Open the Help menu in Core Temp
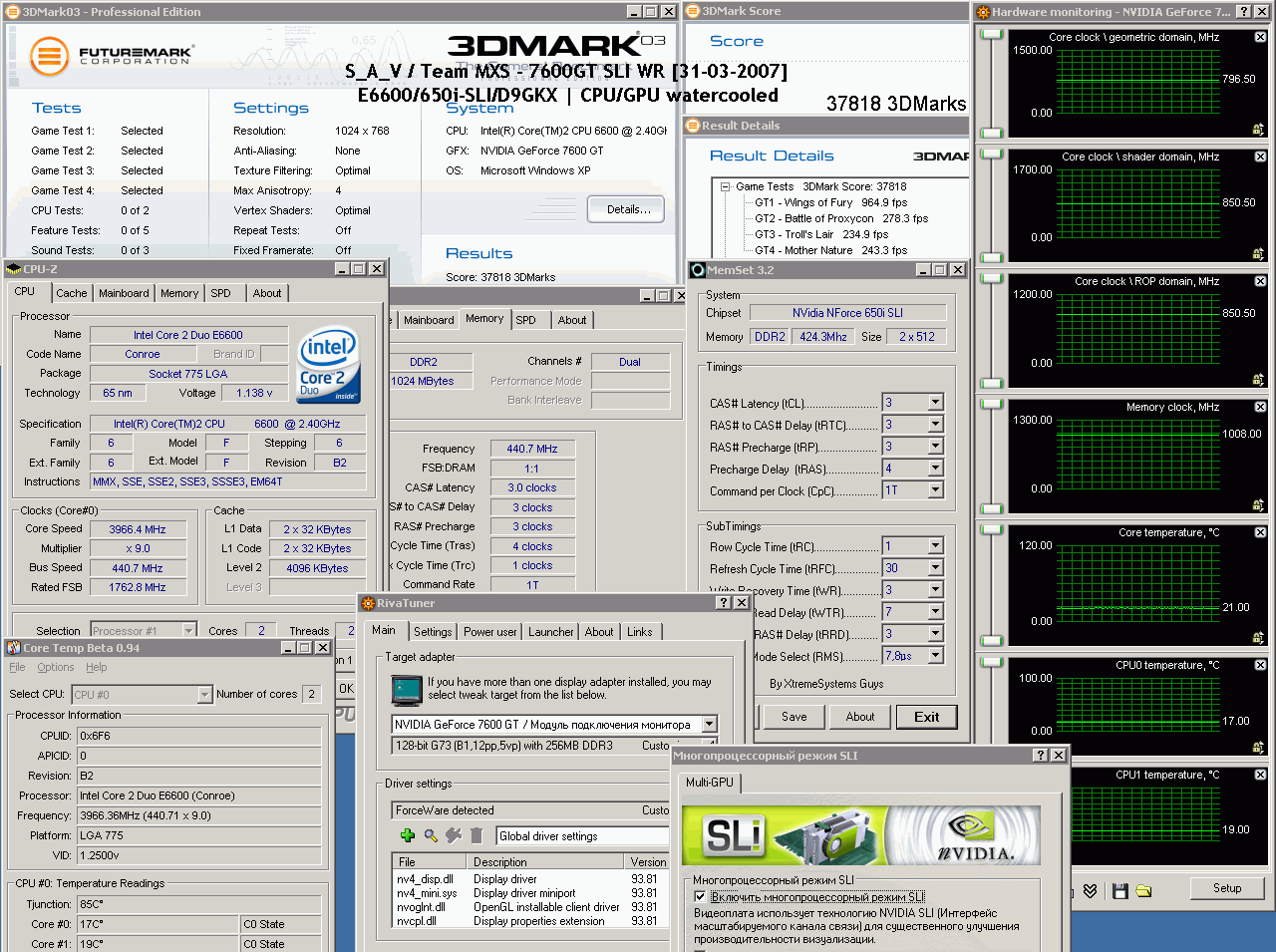Viewport: 1276px width, 952px height. (x=97, y=667)
